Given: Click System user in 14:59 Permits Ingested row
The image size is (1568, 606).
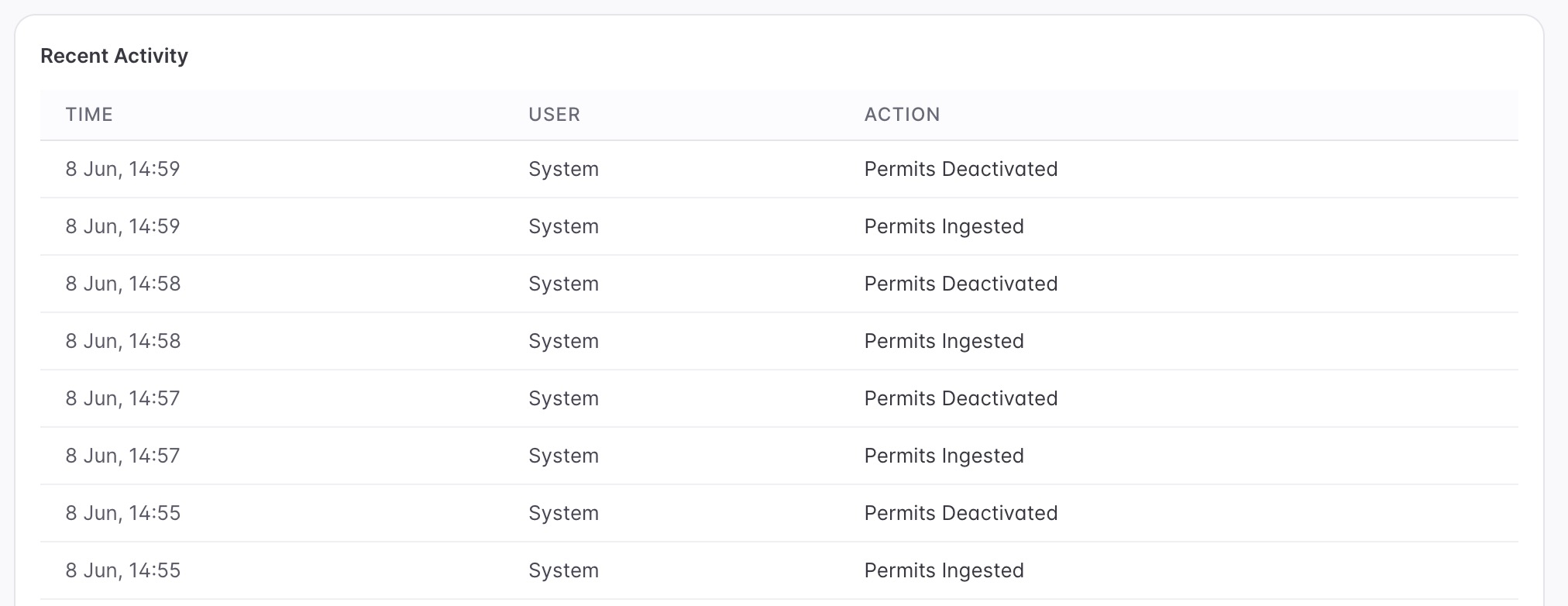Looking at the screenshot, I should [563, 226].
